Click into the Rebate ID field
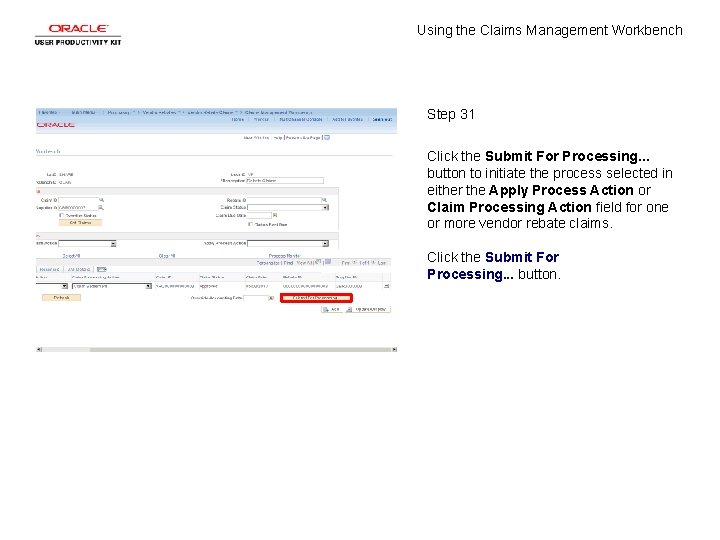The image size is (720, 540). tap(284, 200)
